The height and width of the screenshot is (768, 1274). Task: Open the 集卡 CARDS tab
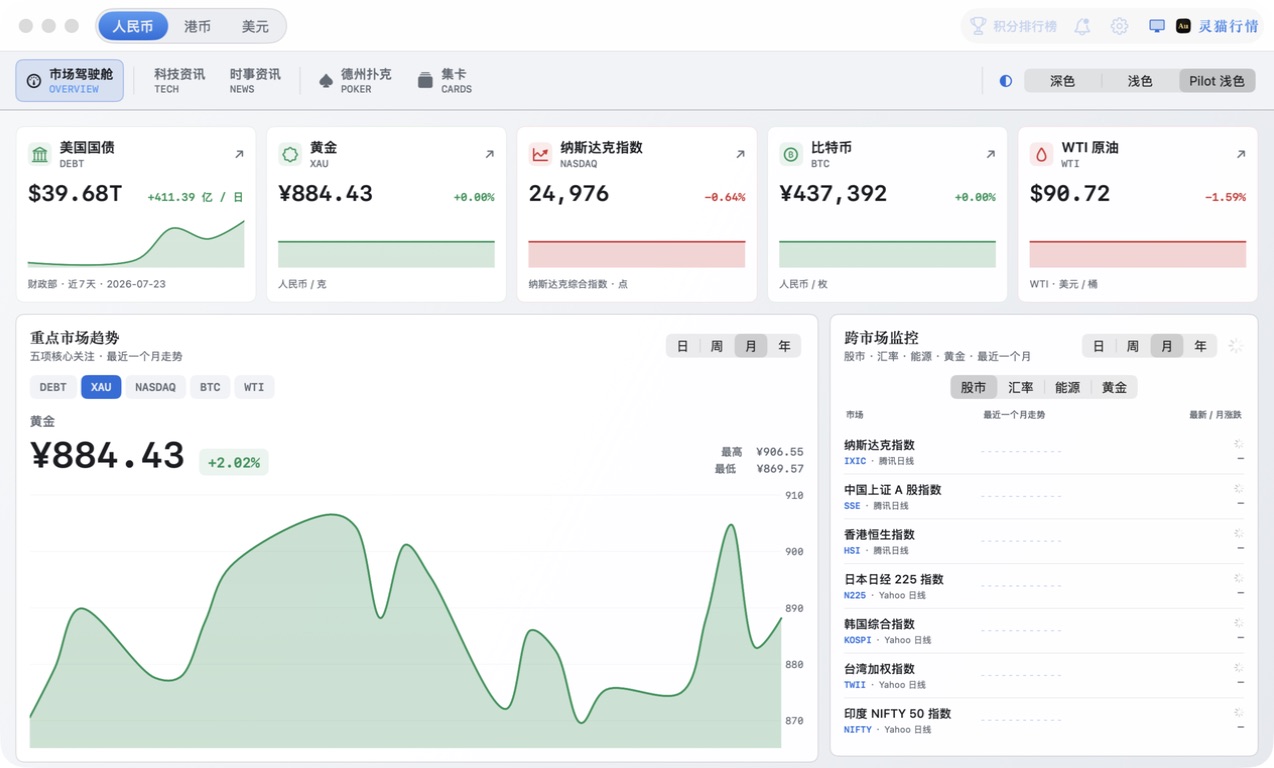pos(444,81)
